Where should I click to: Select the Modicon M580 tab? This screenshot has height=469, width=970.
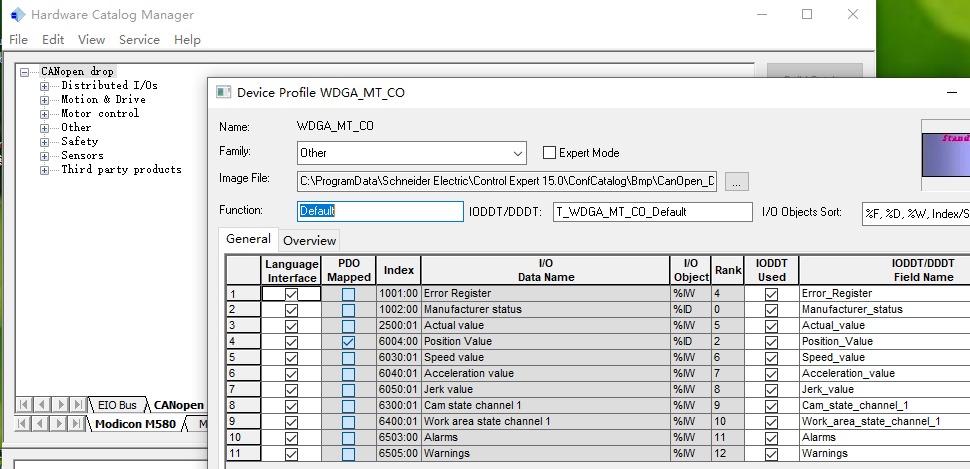coord(135,424)
